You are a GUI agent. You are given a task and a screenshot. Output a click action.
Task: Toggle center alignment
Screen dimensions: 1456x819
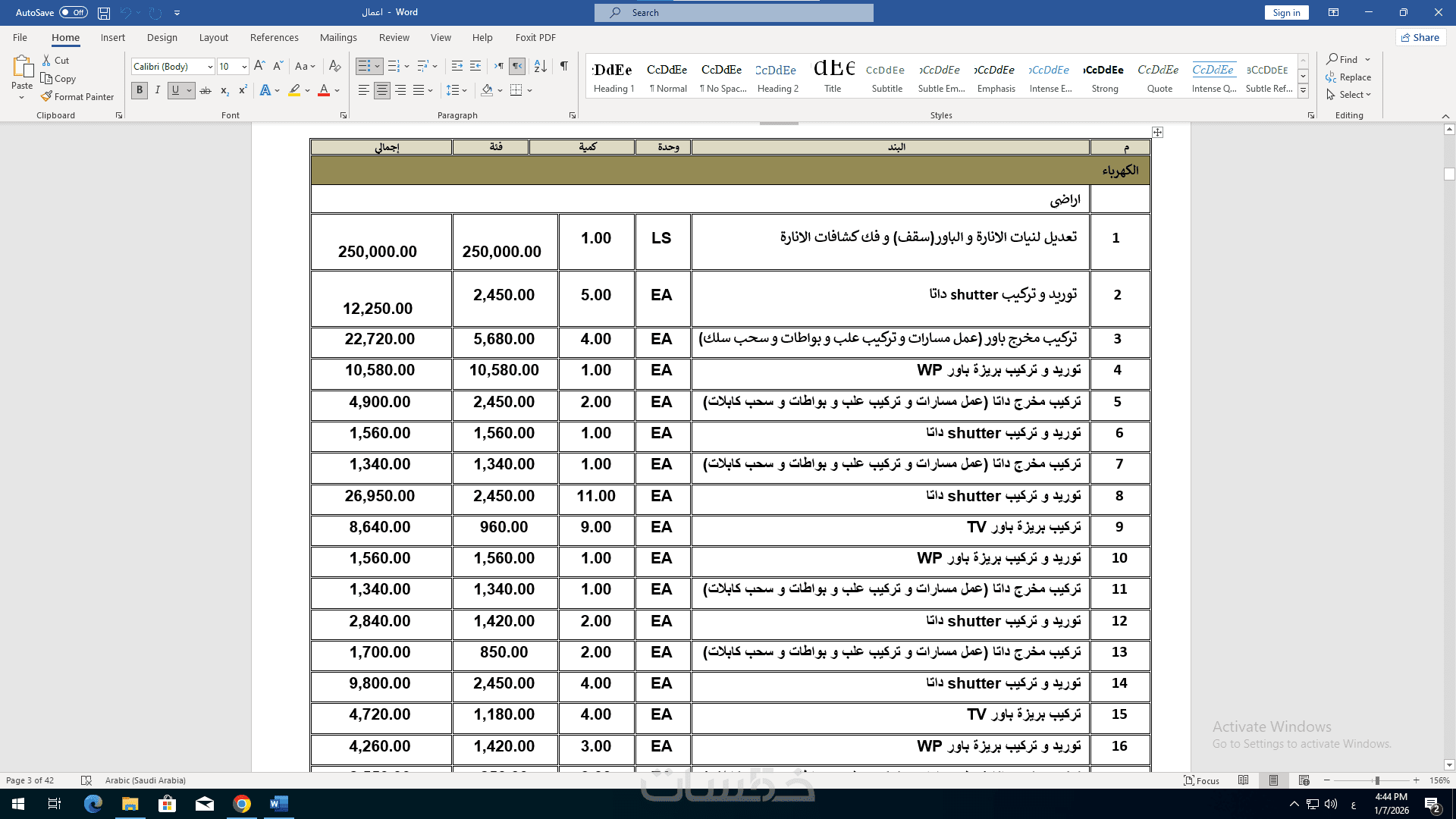(x=381, y=90)
